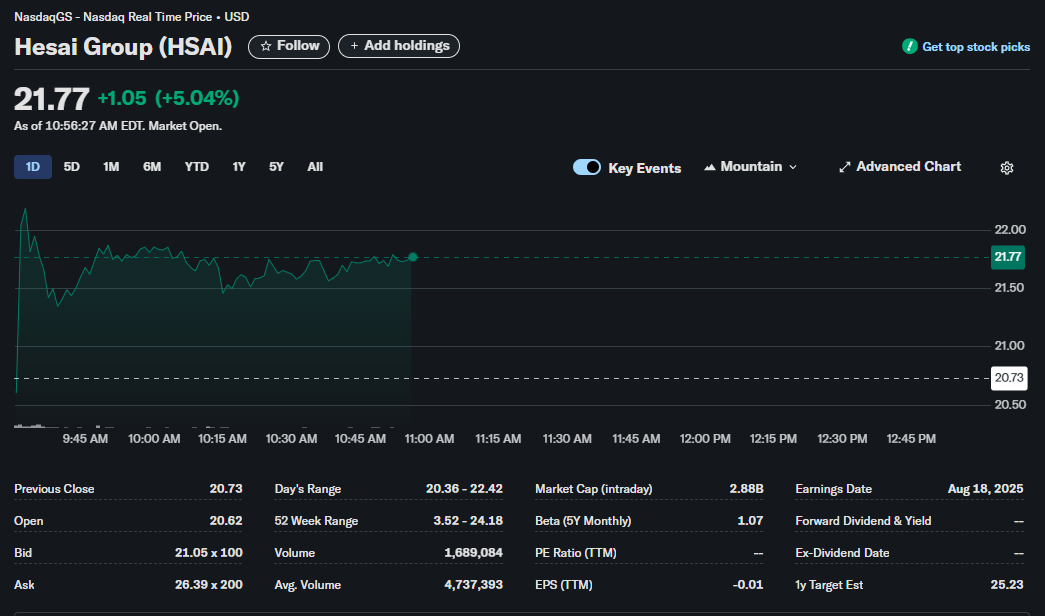Click the PE Ratio (TTM) label

(576, 553)
